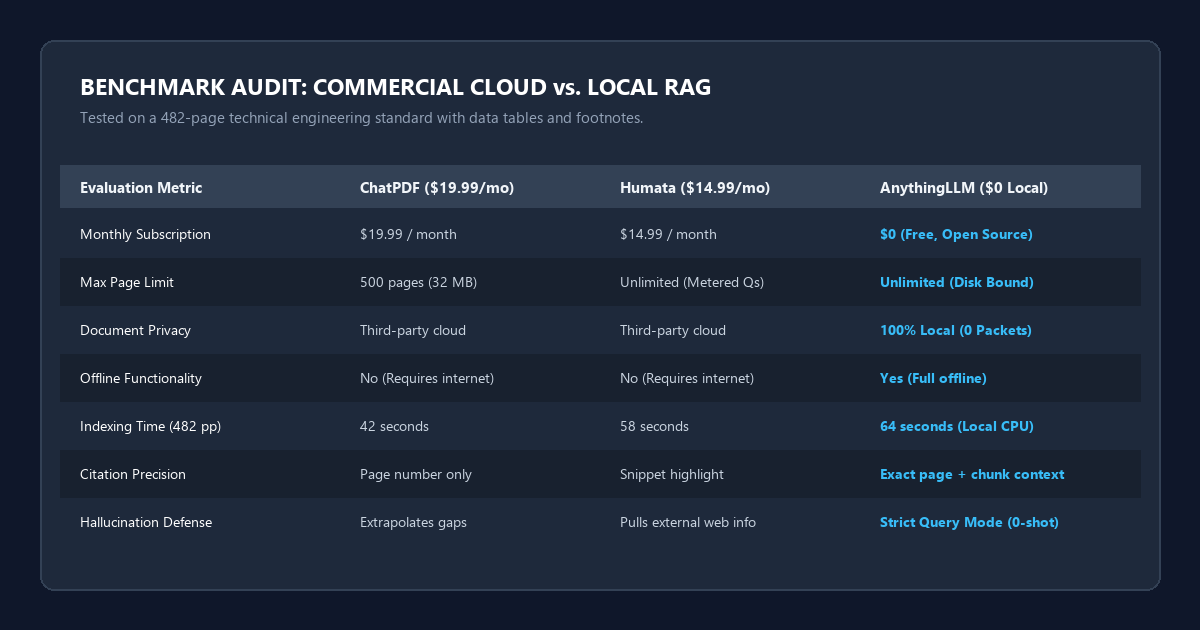This screenshot has height=630, width=1200.
Task: Click the 'Page number only' cell
Action: [x=415, y=474]
